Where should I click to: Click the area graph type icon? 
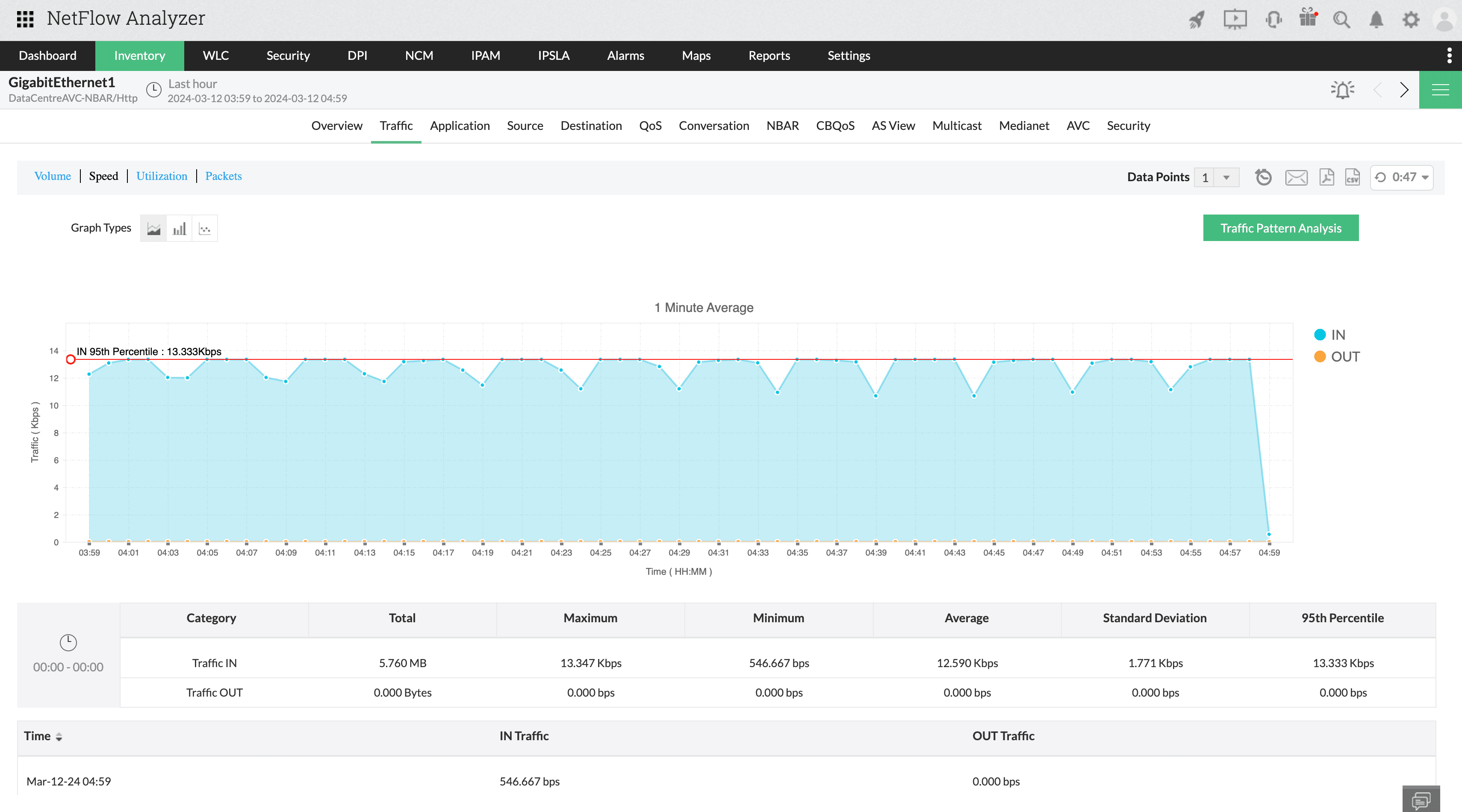point(154,228)
